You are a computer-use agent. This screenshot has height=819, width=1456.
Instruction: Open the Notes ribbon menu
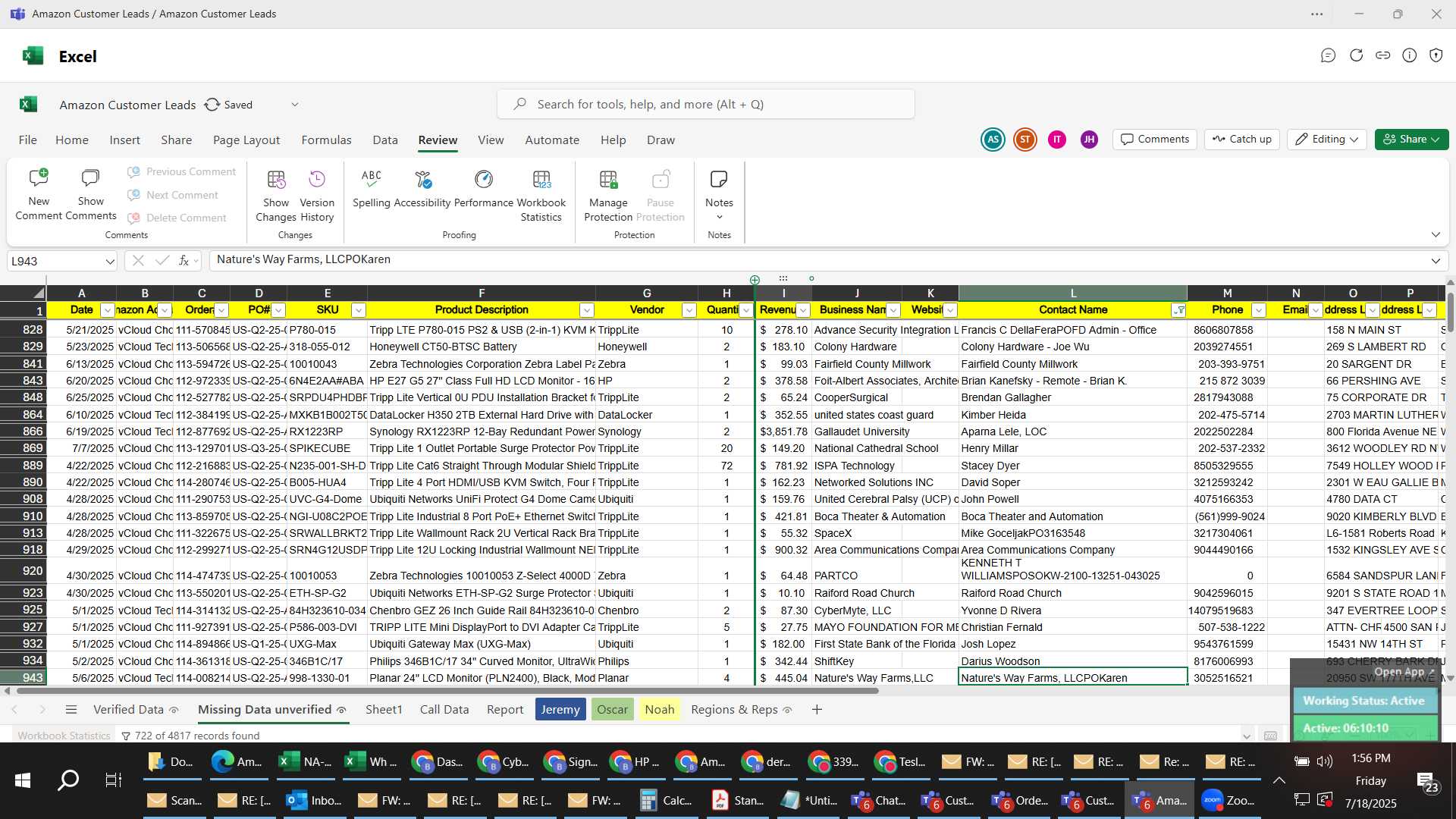tap(719, 196)
